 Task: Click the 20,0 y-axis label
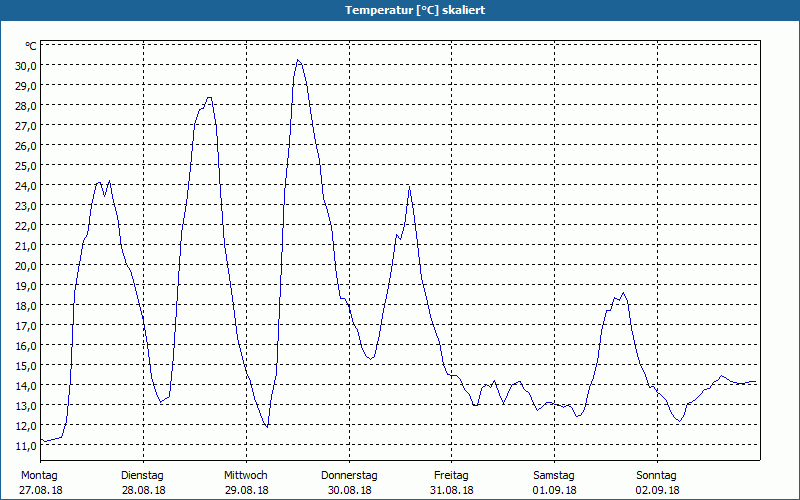[26, 265]
